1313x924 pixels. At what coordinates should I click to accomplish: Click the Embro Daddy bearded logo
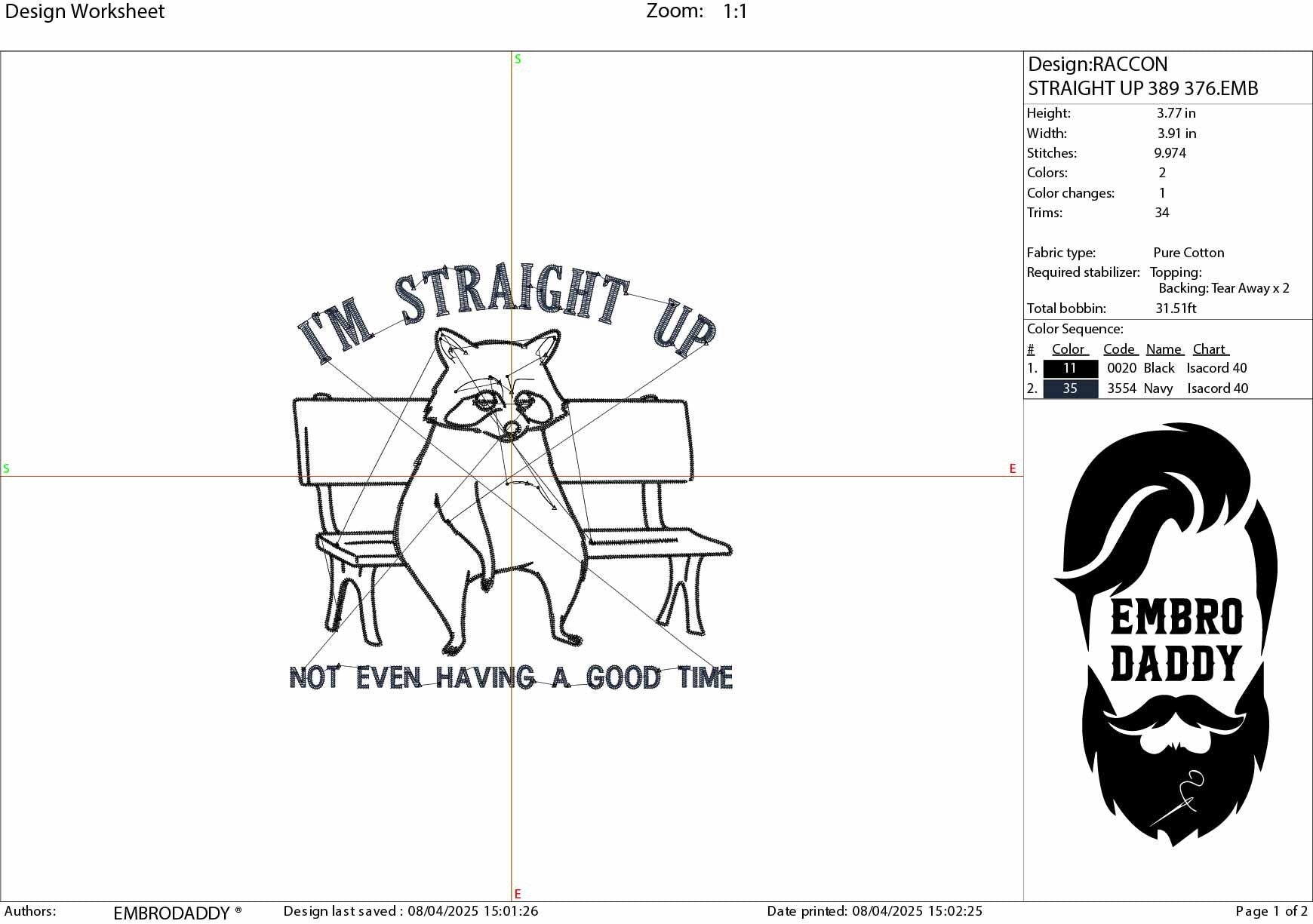[1166, 634]
